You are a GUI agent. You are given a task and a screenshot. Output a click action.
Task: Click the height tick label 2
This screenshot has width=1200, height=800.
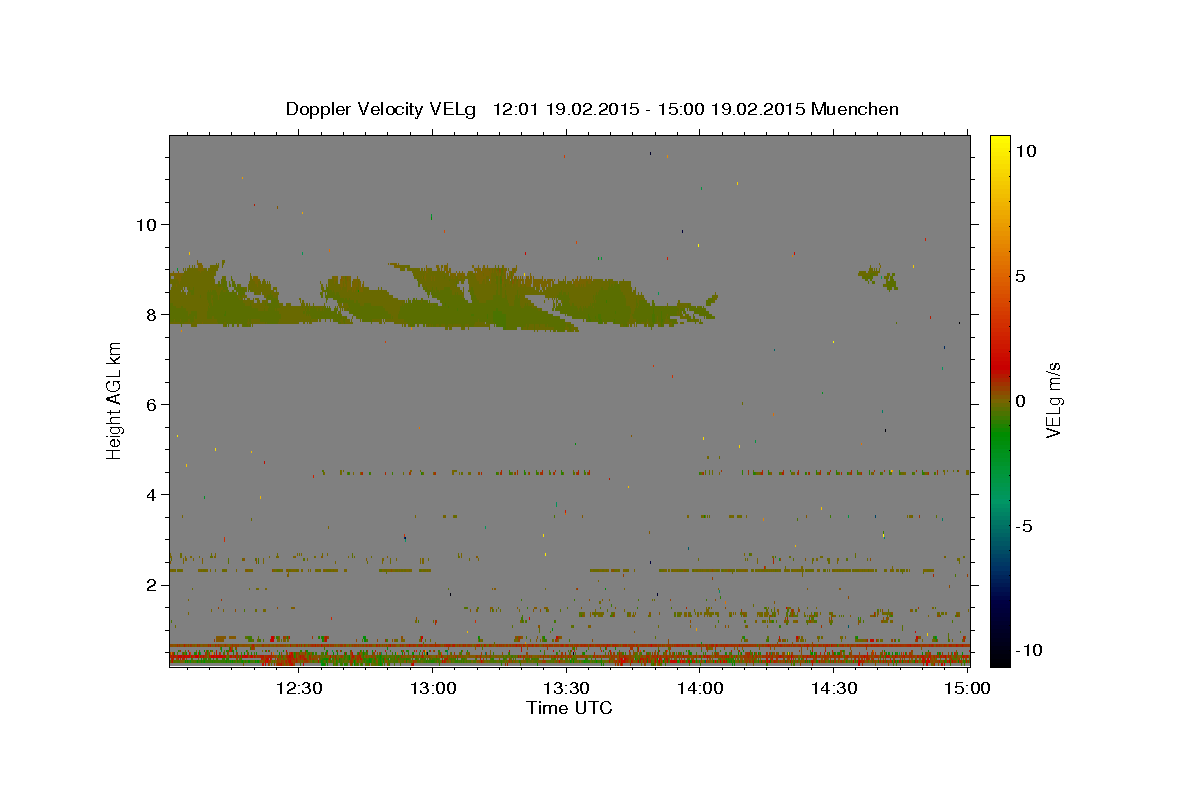click(x=151, y=584)
